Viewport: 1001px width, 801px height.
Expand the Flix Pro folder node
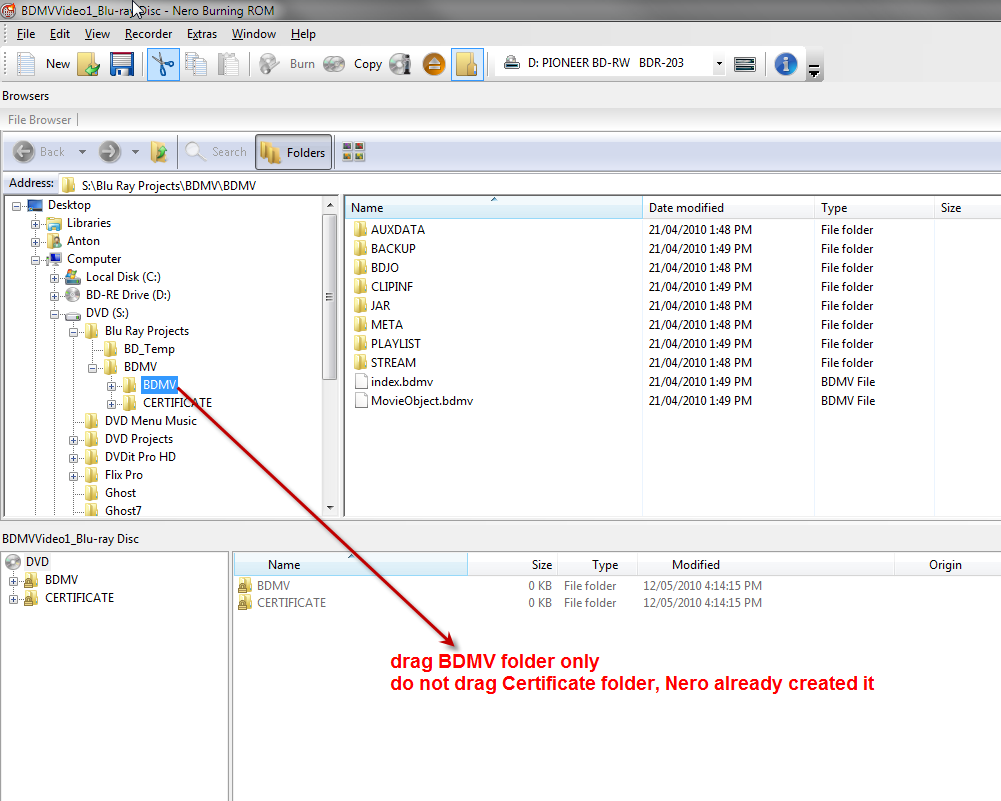point(73,476)
